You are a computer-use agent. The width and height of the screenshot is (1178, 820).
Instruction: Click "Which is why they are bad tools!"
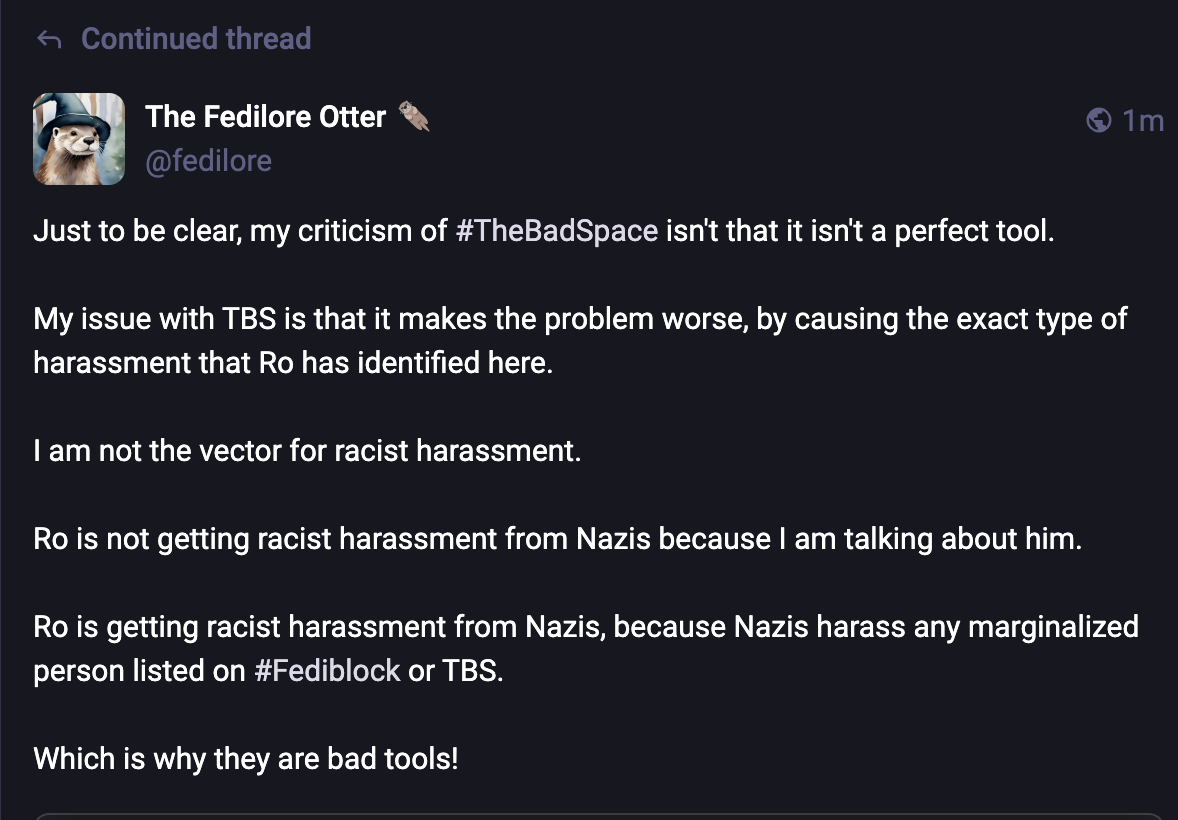coord(246,757)
